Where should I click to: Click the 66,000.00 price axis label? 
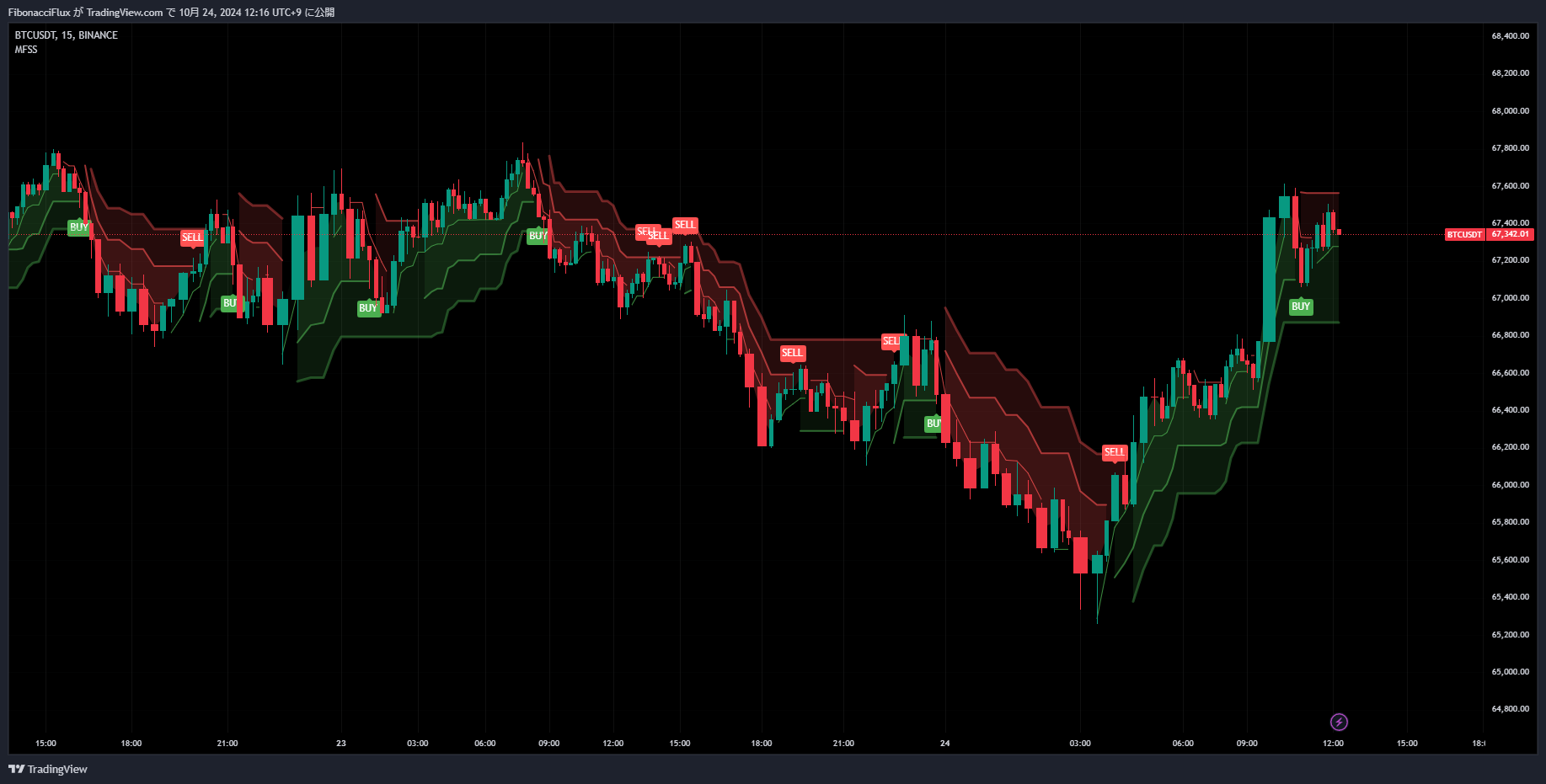pyautogui.click(x=1510, y=485)
